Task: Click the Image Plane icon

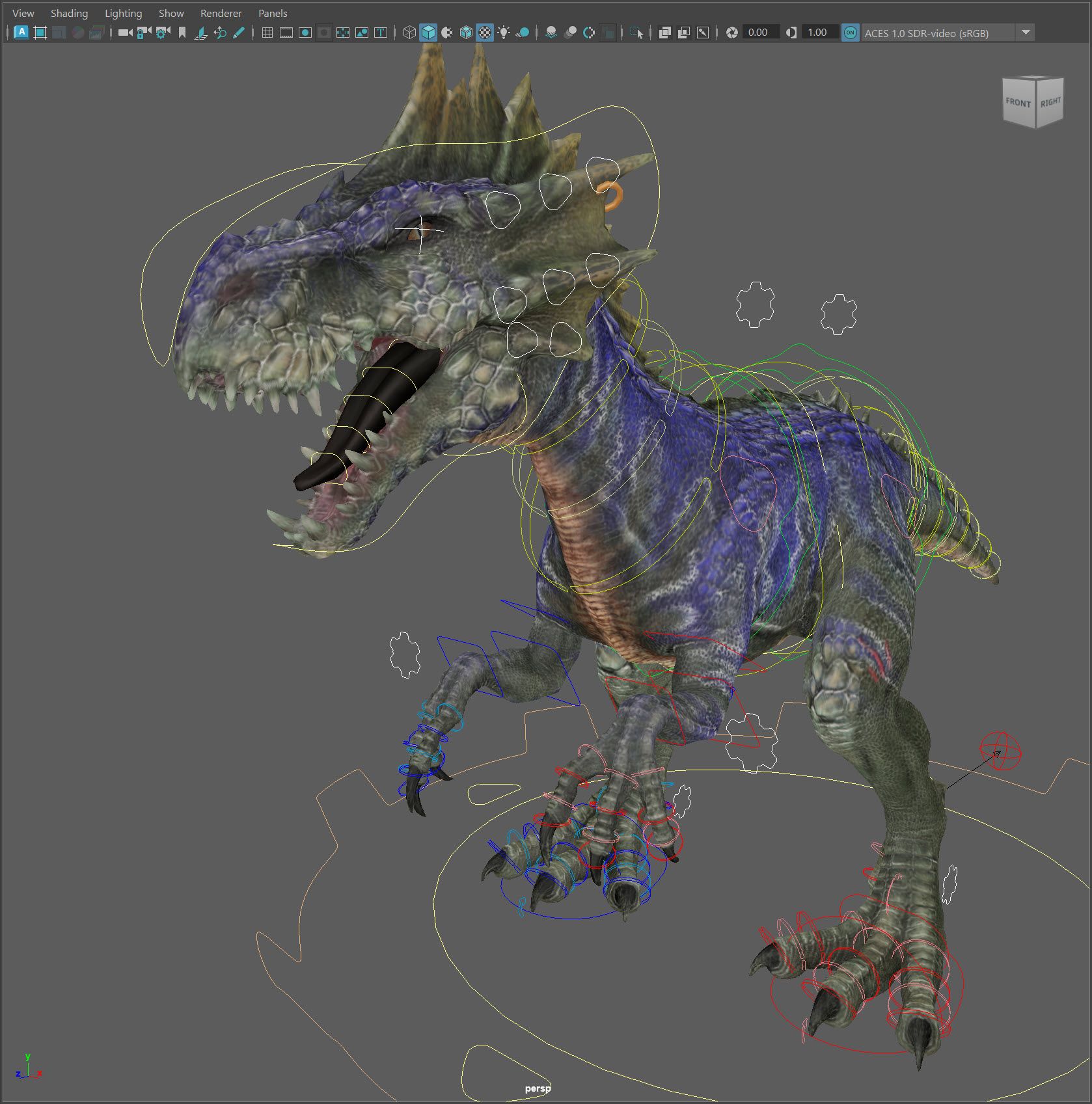Action: pos(201,32)
